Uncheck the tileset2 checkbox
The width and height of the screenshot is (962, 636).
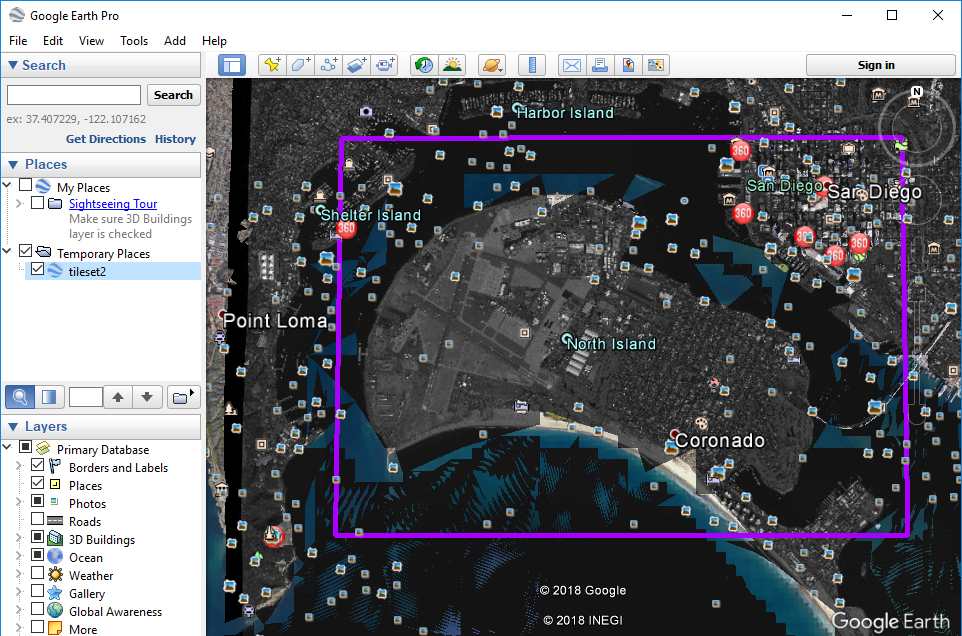click(37, 269)
